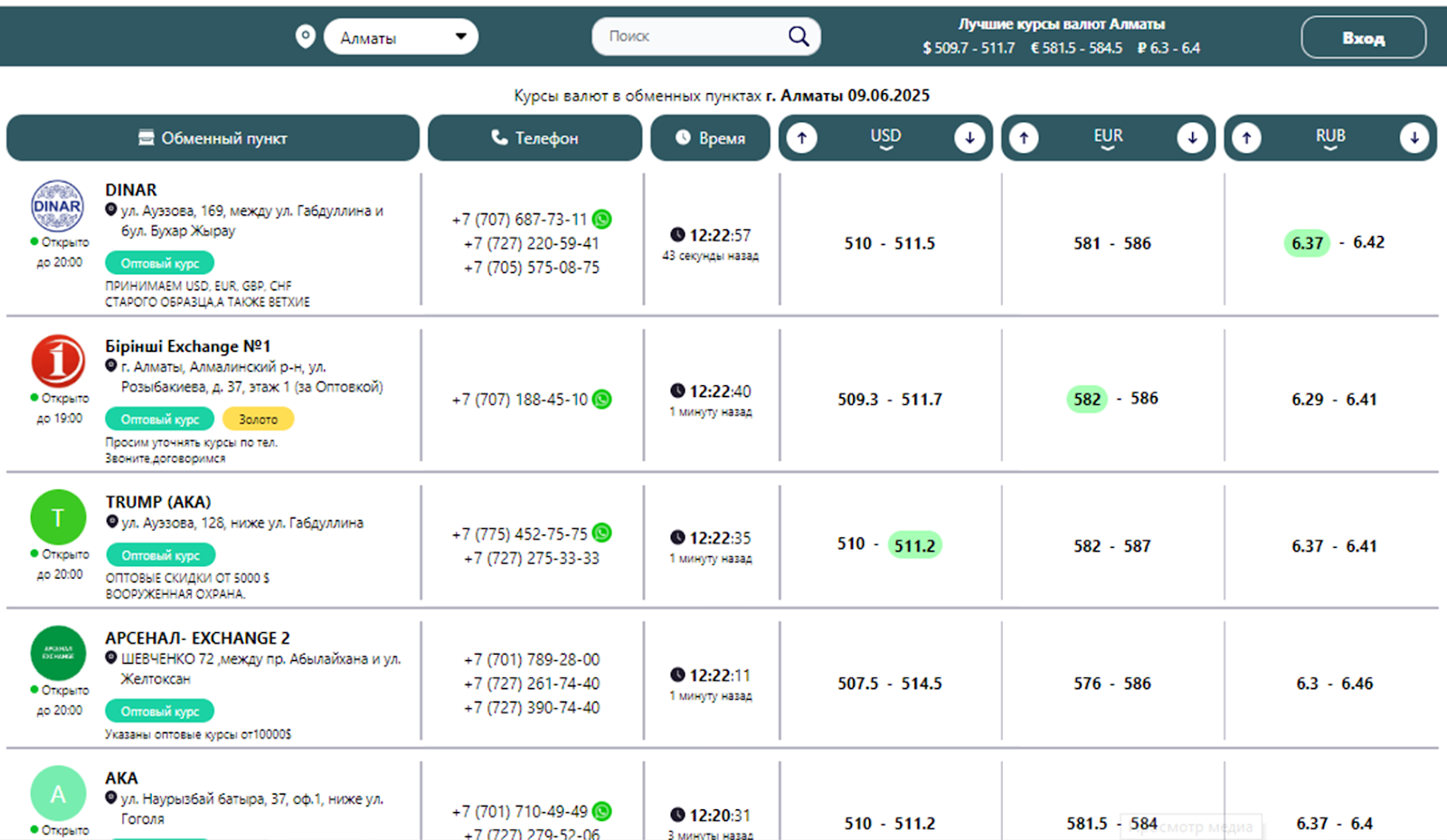Click highlighted 6.37 RUB rate for DINAR
This screenshot has height=840, width=1447.
point(1307,243)
